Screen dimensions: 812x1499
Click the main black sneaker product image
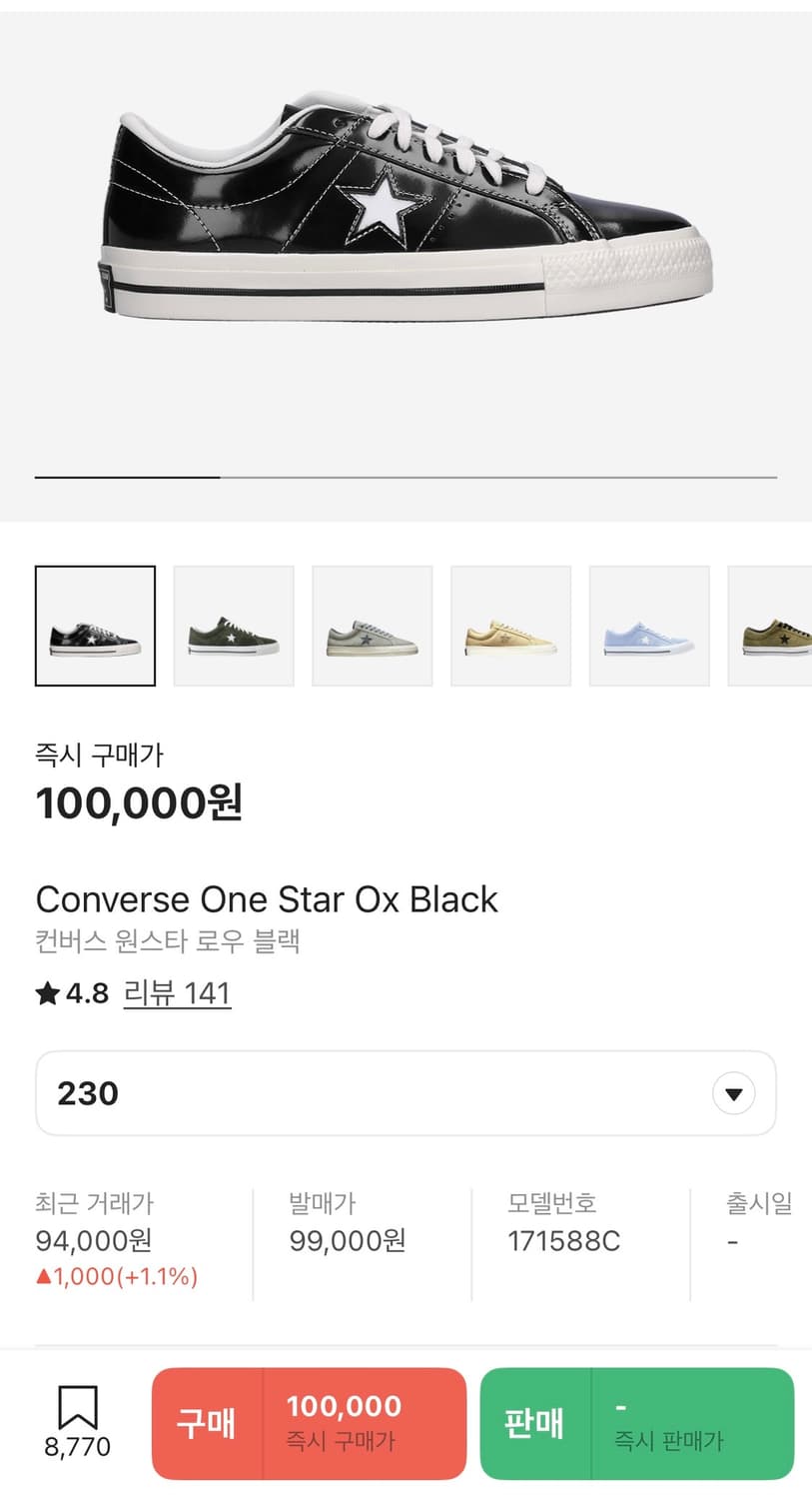406,208
